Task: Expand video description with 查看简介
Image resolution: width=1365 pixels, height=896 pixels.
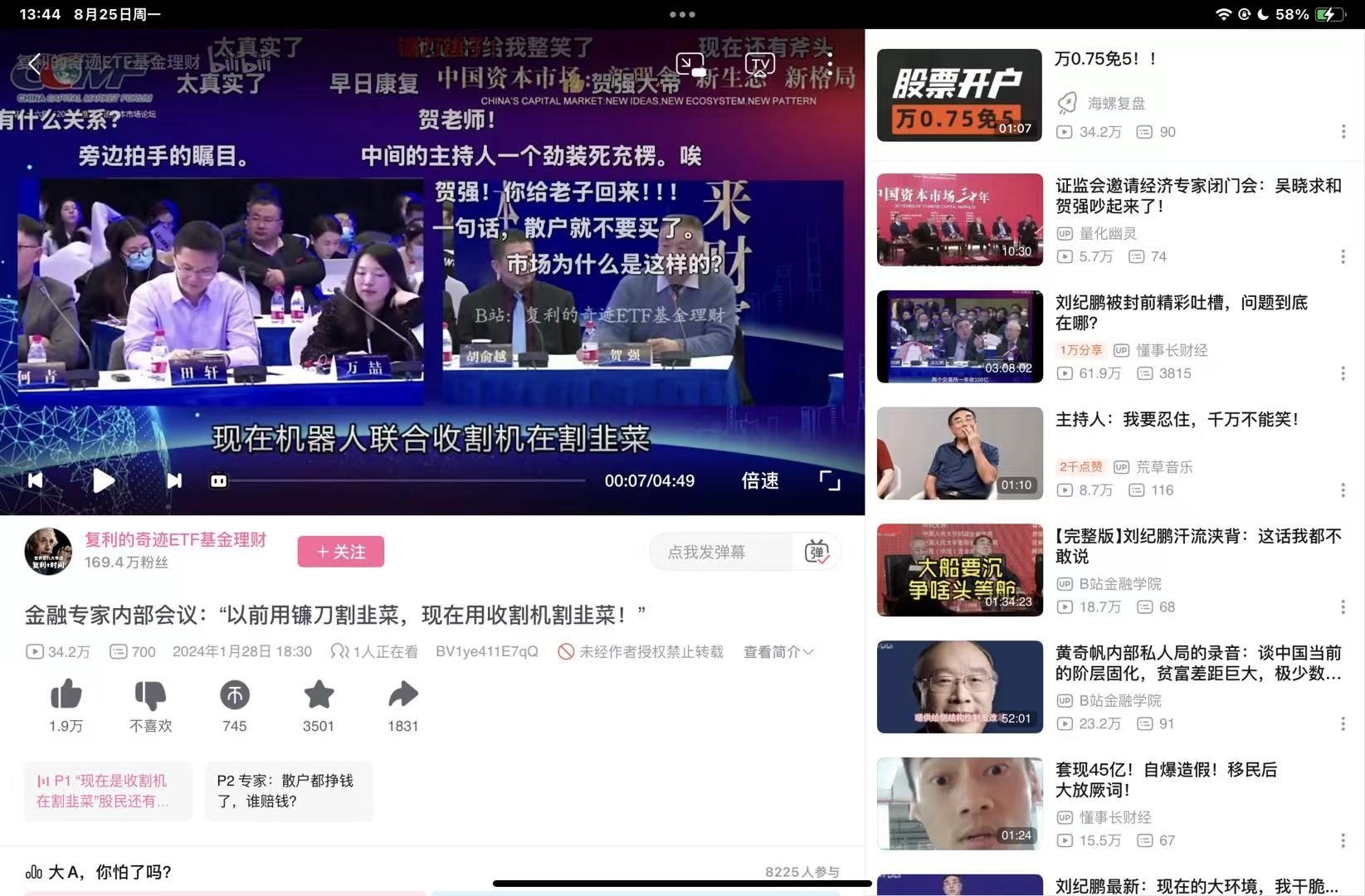Action: tap(778, 652)
